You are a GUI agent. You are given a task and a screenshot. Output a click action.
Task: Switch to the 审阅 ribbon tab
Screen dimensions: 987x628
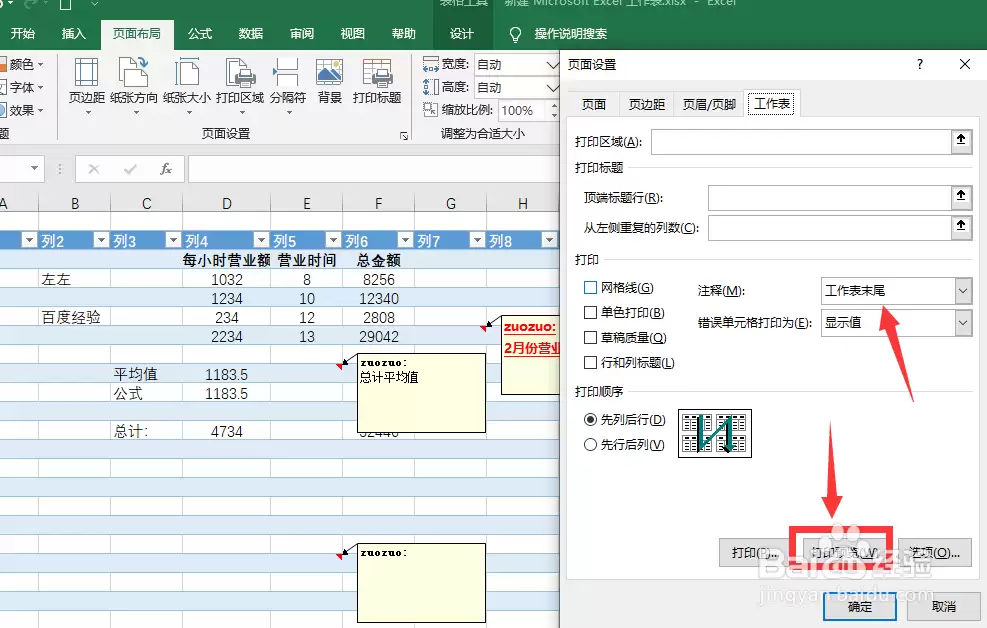302,34
